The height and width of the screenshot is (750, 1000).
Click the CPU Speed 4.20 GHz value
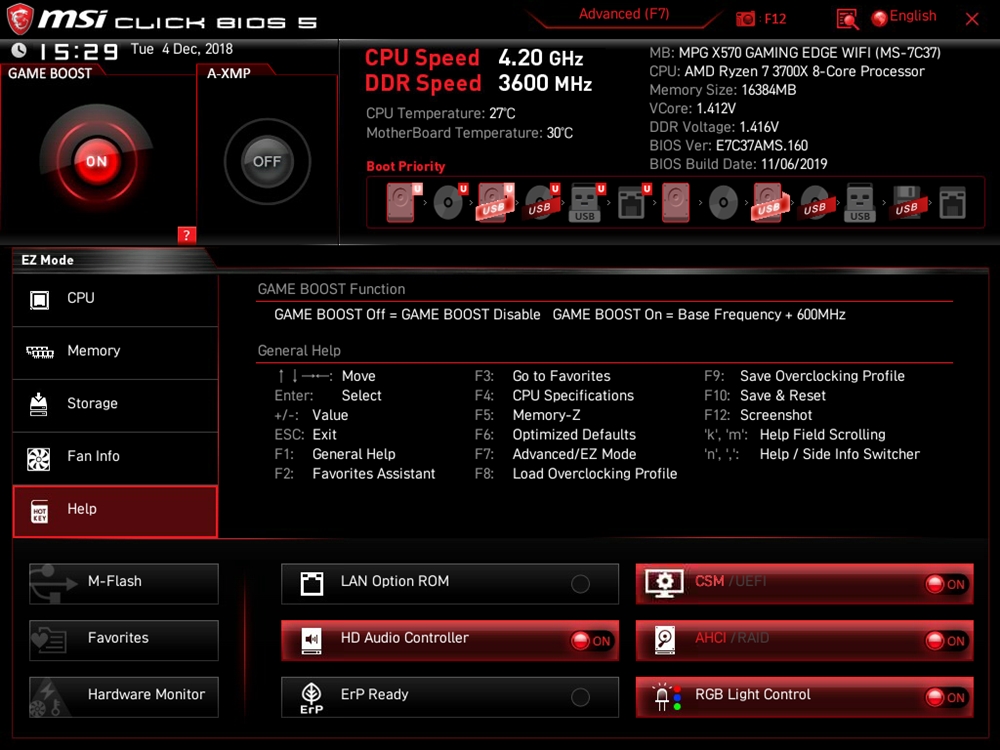(x=541, y=58)
